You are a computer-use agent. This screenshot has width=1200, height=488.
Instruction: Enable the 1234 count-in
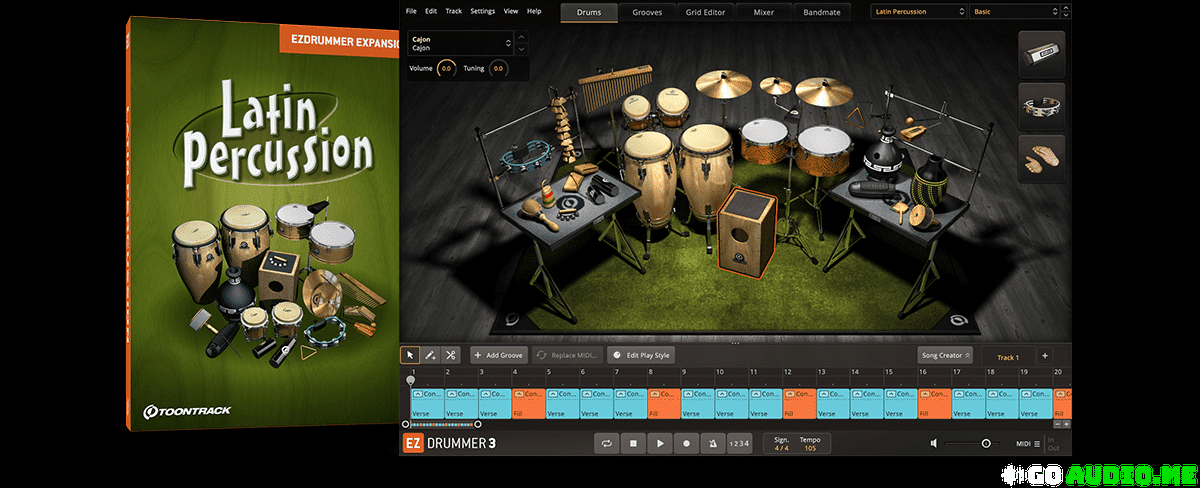738,442
